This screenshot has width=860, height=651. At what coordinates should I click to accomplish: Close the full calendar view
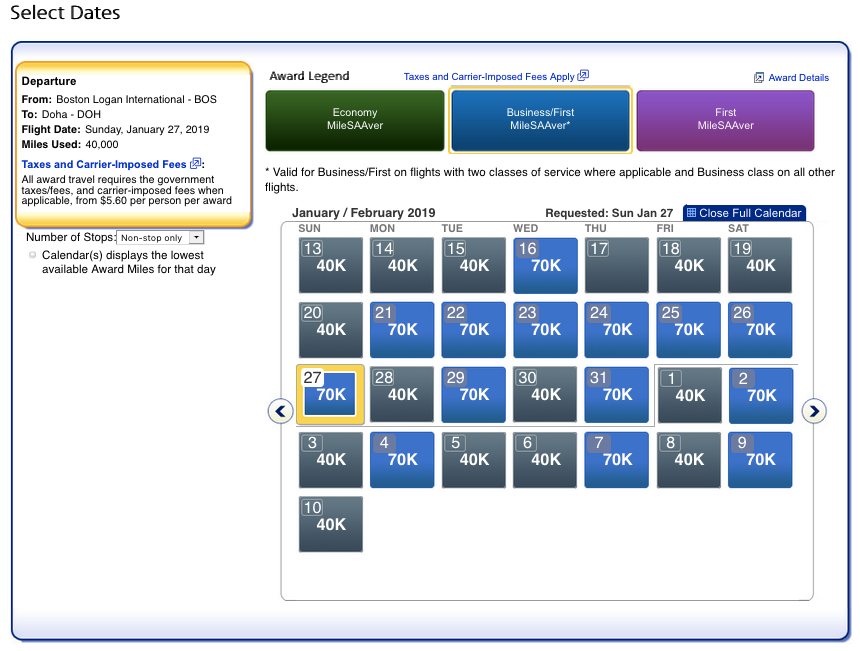point(749,213)
